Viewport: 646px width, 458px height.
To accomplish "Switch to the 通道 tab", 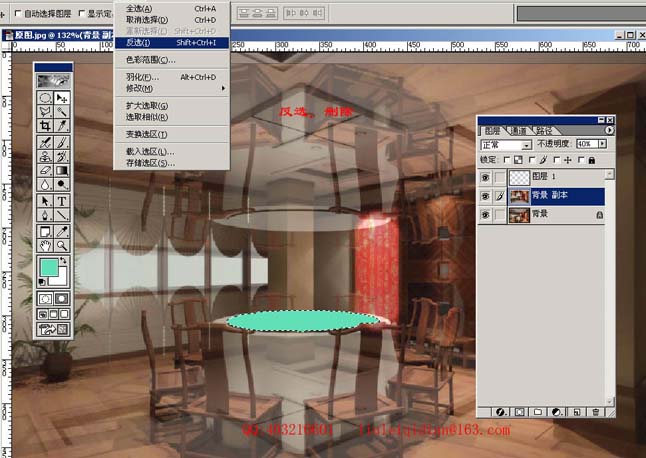I will click(518, 130).
